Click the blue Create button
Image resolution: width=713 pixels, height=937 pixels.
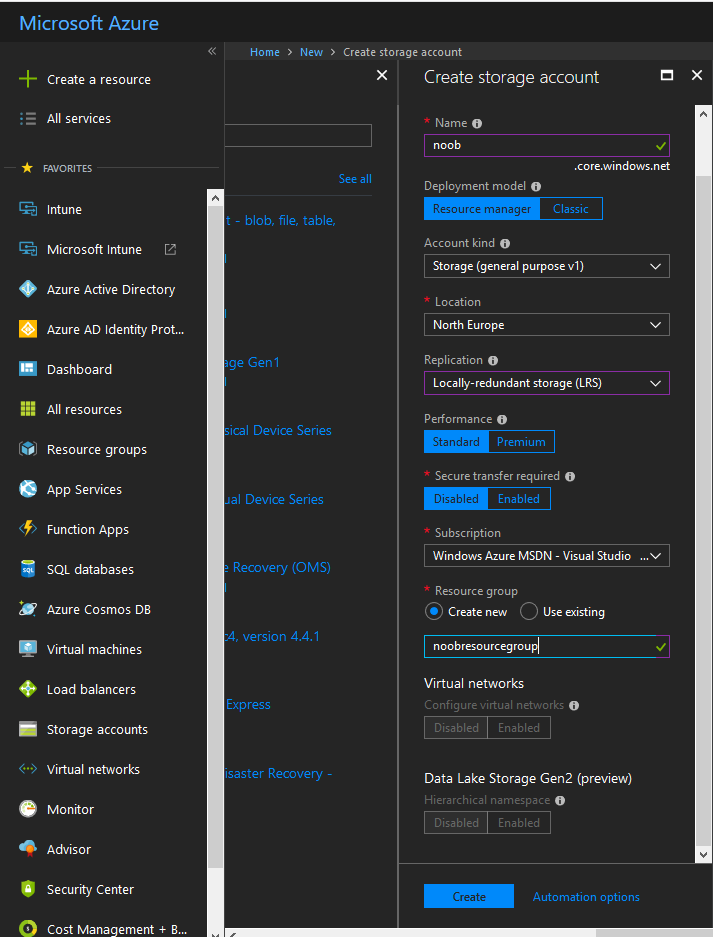click(469, 896)
